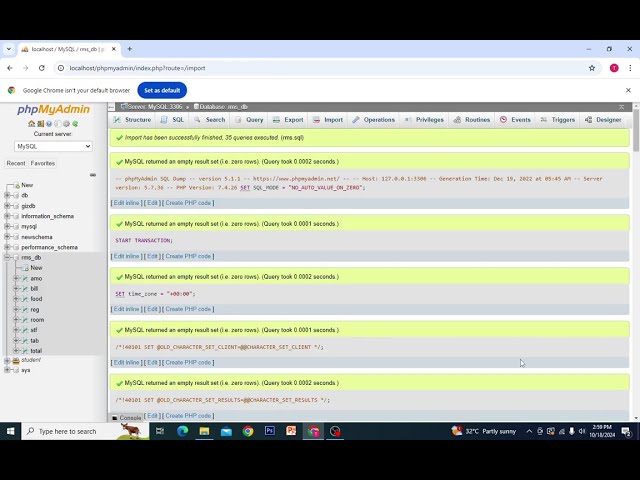Open Microsoft Edge from taskbar
The width and height of the screenshot is (640, 480).
(182, 431)
